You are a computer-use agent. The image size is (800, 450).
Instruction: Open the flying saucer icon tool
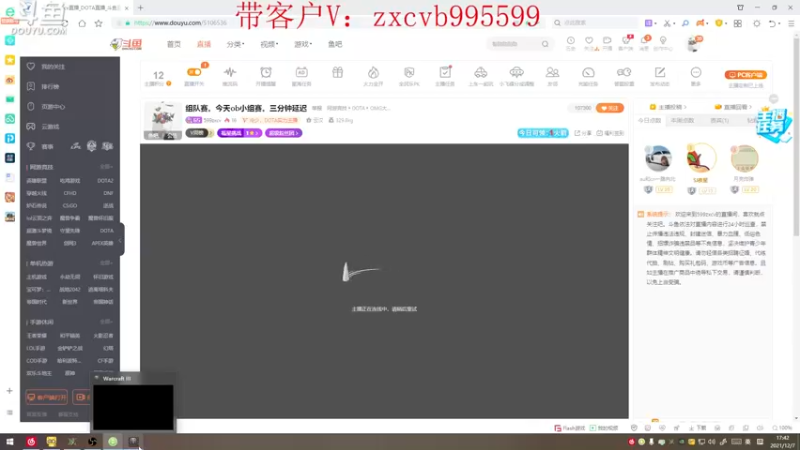point(516,72)
